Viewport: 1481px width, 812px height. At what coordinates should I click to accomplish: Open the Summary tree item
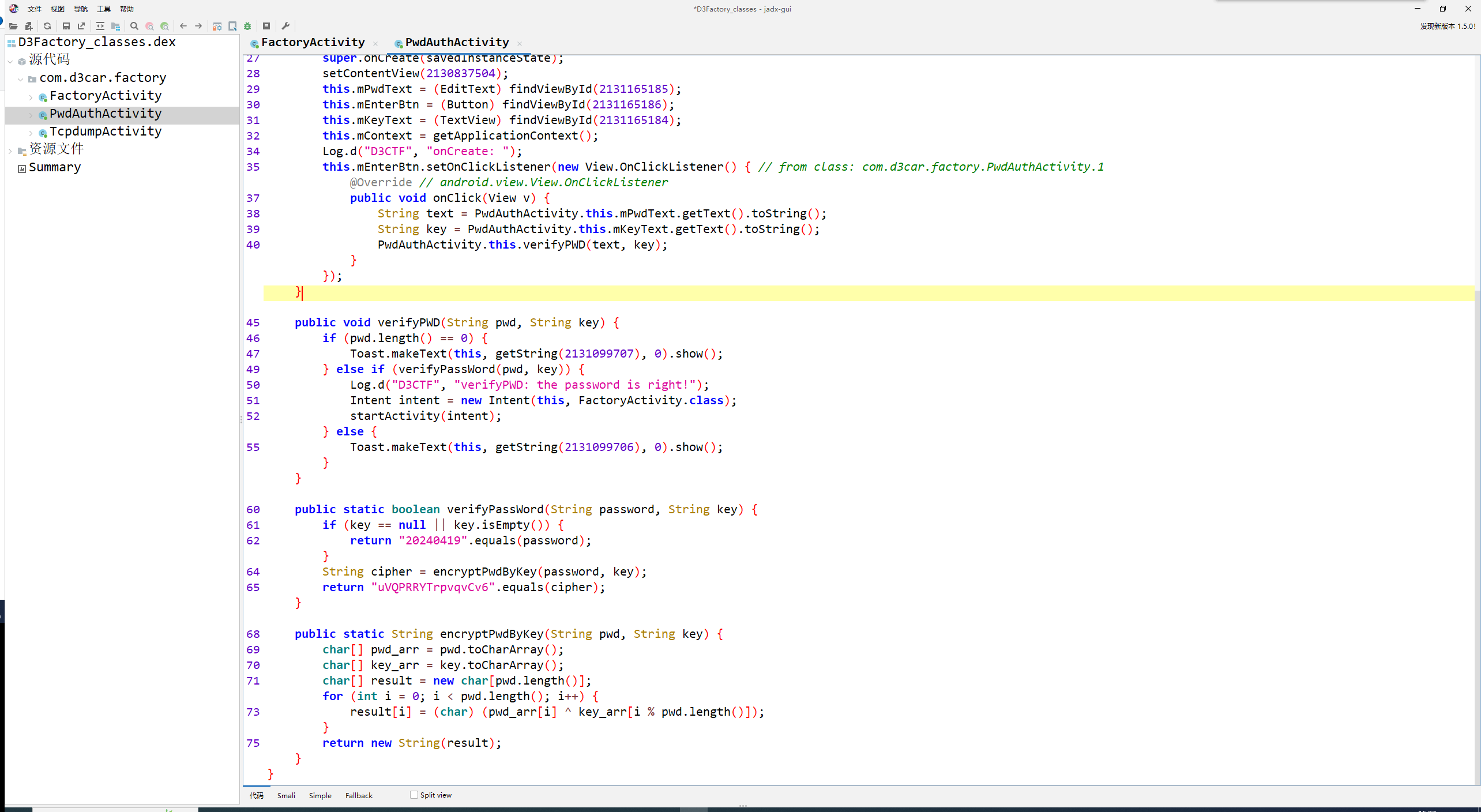pos(55,167)
